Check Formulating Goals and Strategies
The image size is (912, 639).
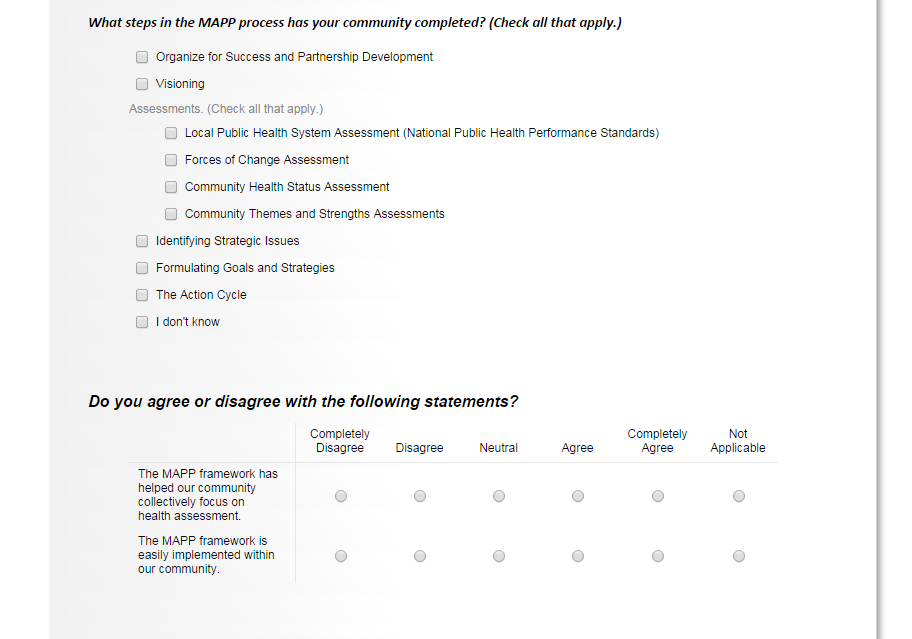[142, 268]
